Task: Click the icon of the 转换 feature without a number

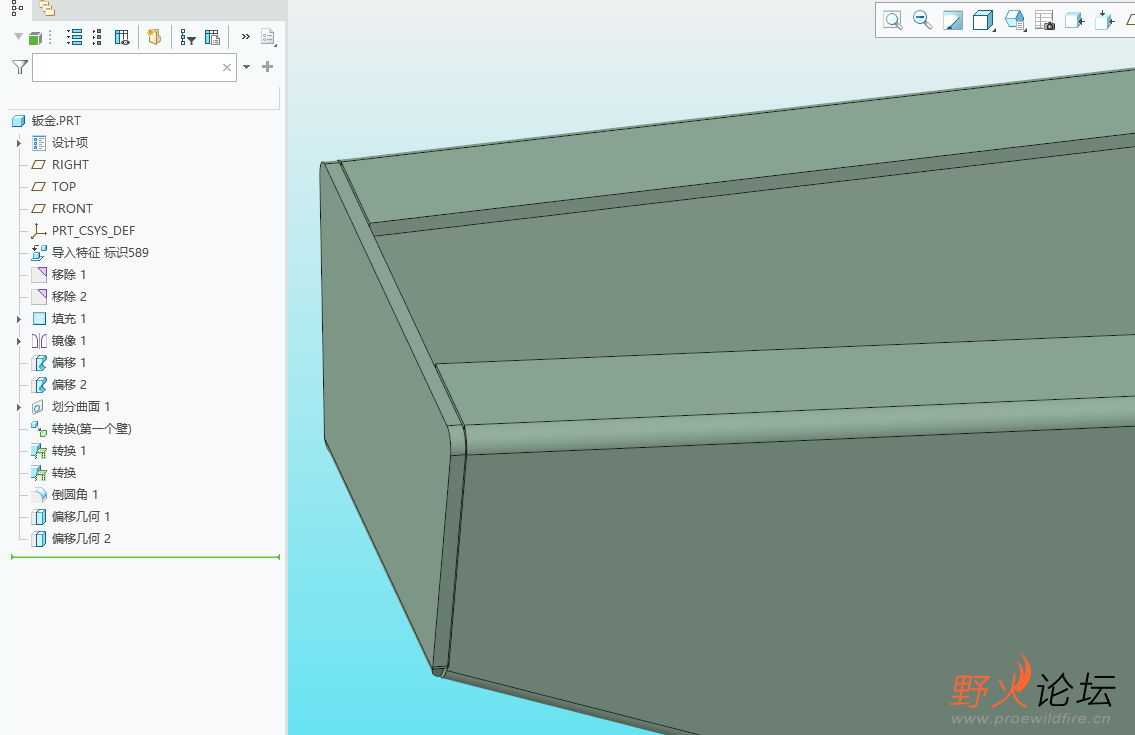Action: (x=39, y=473)
